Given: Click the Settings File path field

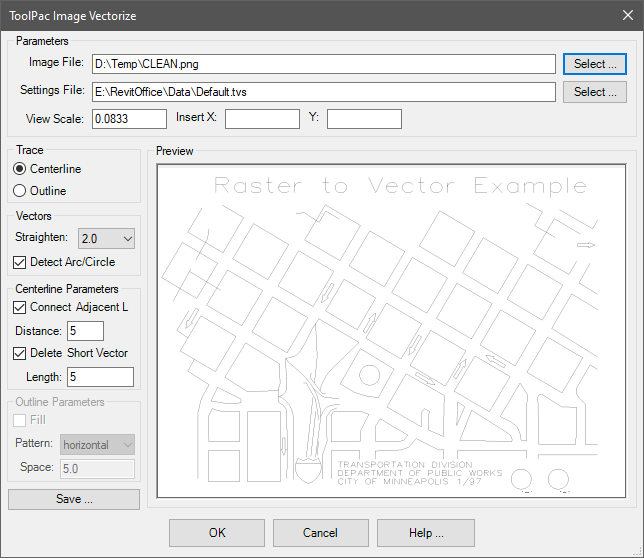Looking at the screenshot, I should 324,92.
